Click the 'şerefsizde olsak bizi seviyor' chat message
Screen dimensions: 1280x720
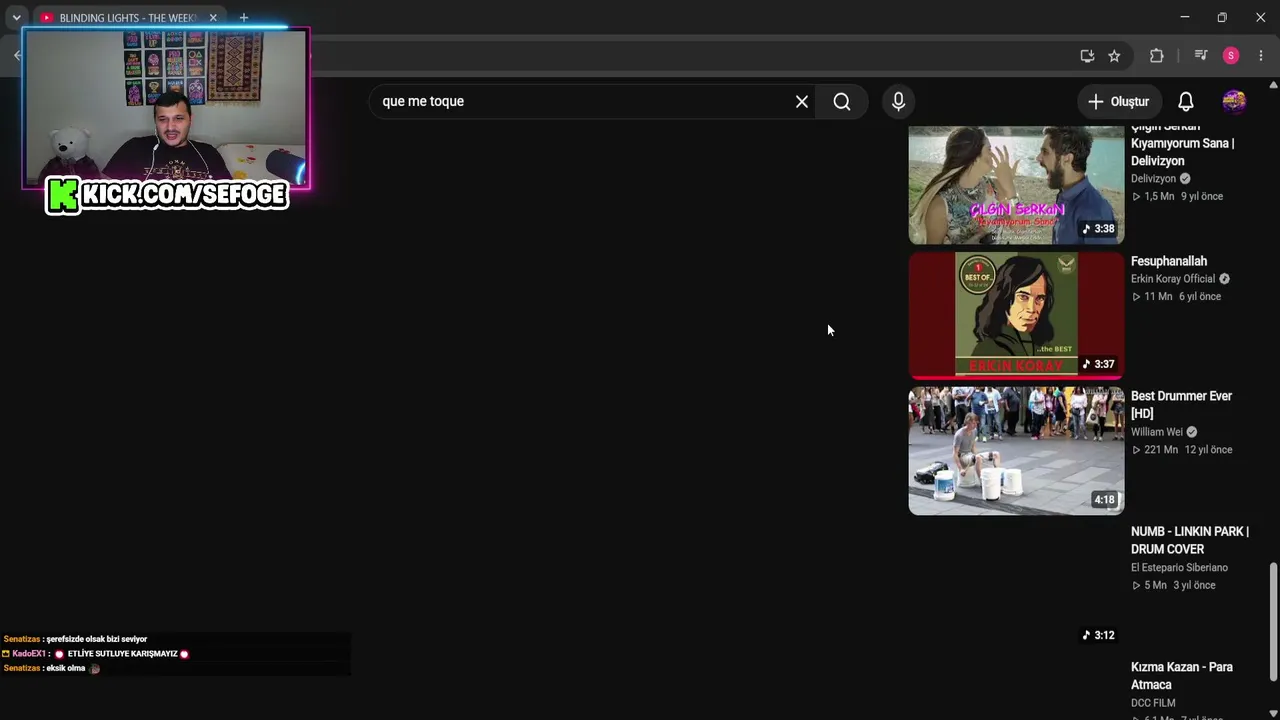click(96, 639)
